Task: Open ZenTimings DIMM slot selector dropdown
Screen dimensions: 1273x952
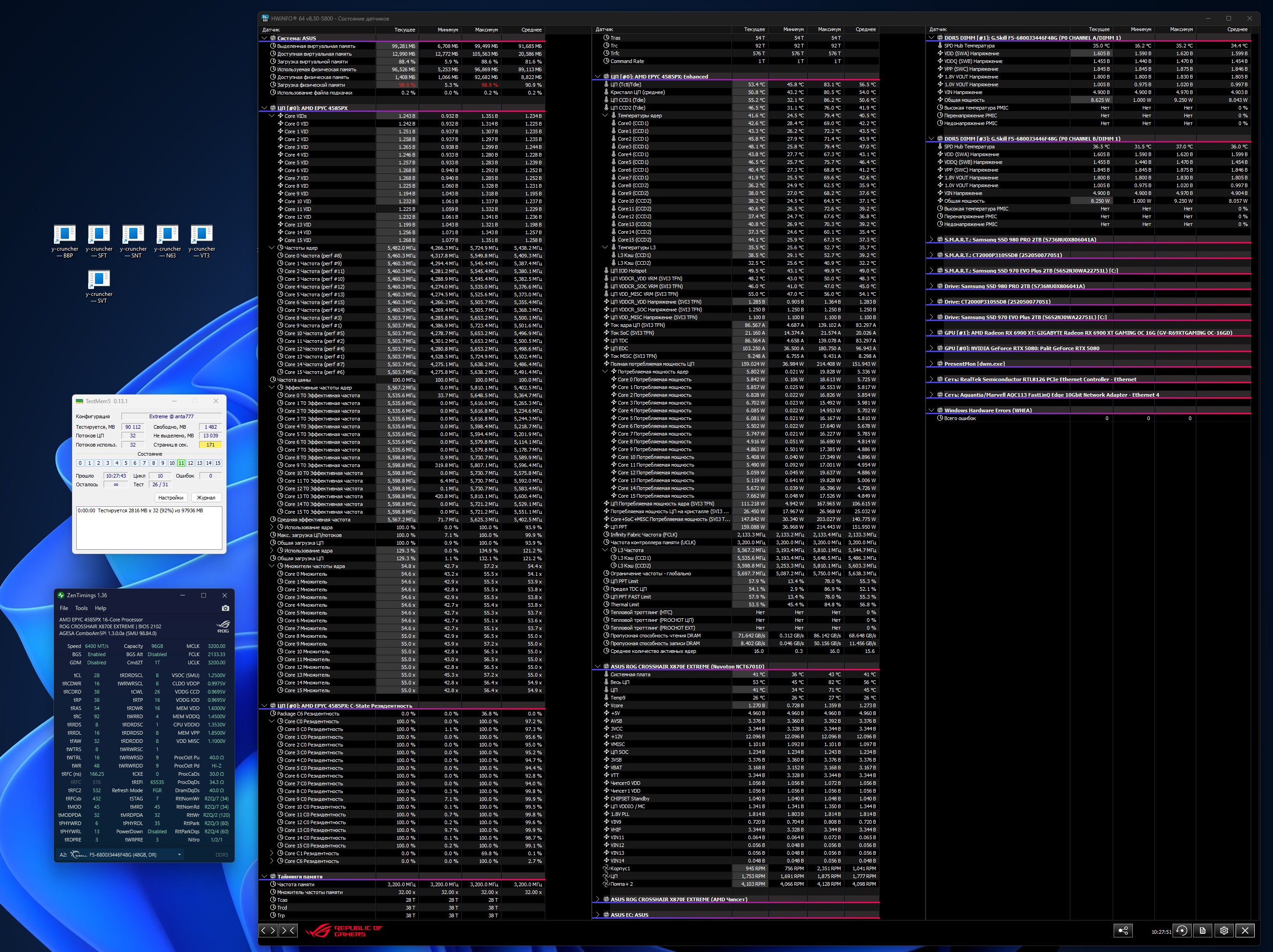Action: (x=179, y=855)
